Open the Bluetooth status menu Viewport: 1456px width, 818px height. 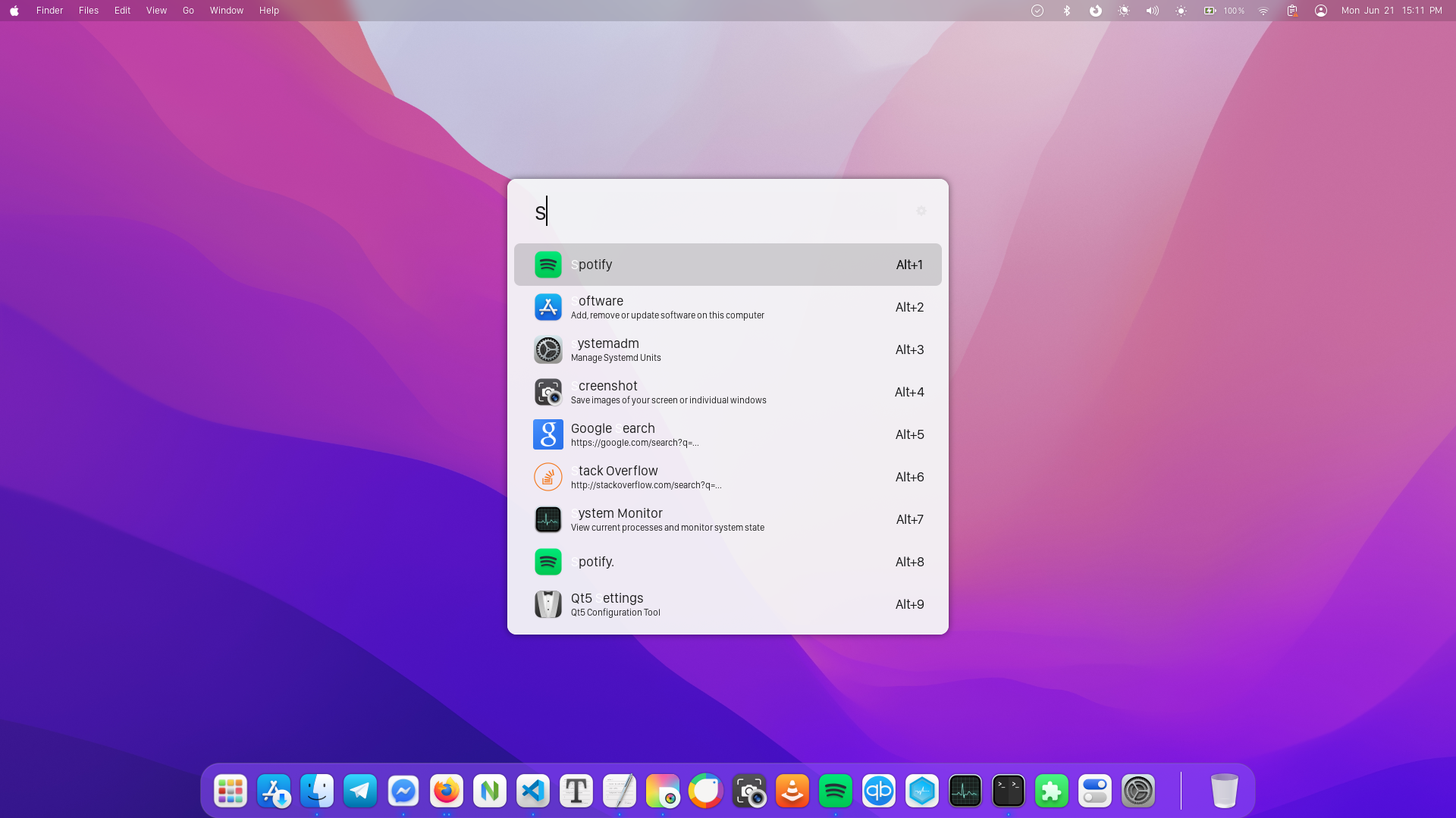click(x=1066, y=11)
